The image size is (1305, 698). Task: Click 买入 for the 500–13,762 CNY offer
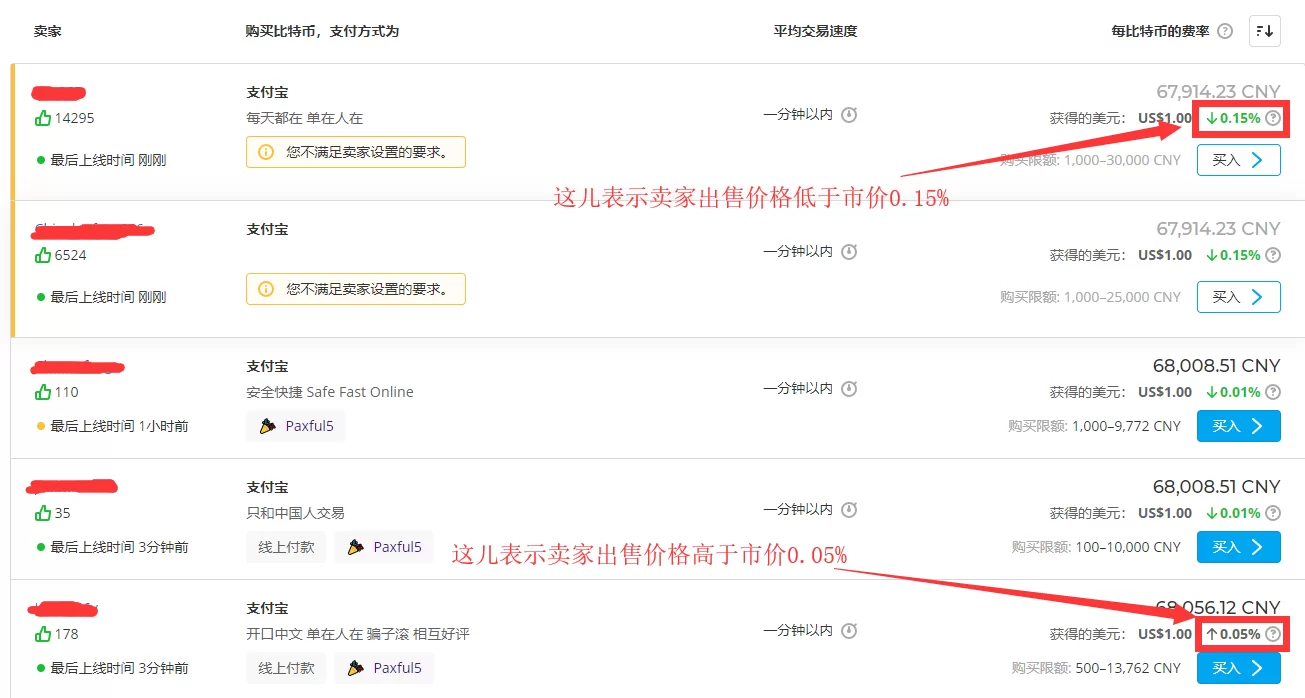pyautogui.click(x=1238, y=668)
